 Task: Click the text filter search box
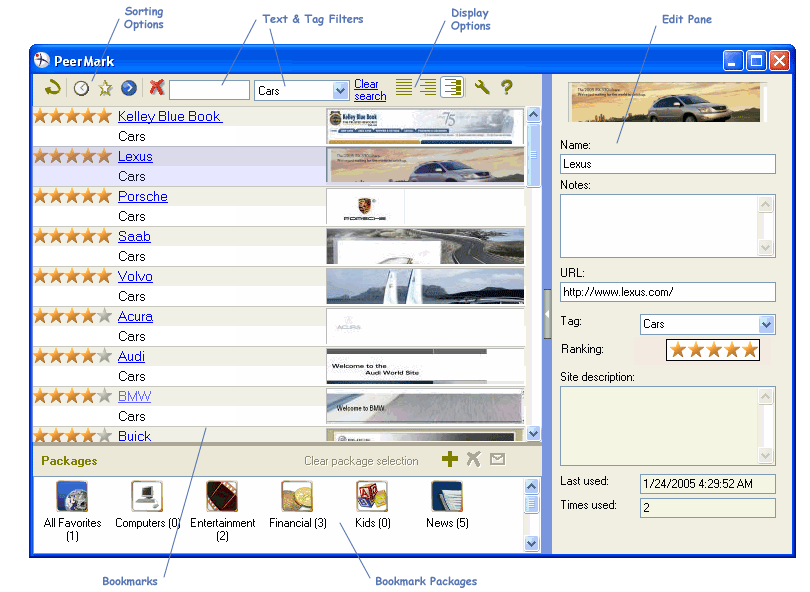pos(209,90)
